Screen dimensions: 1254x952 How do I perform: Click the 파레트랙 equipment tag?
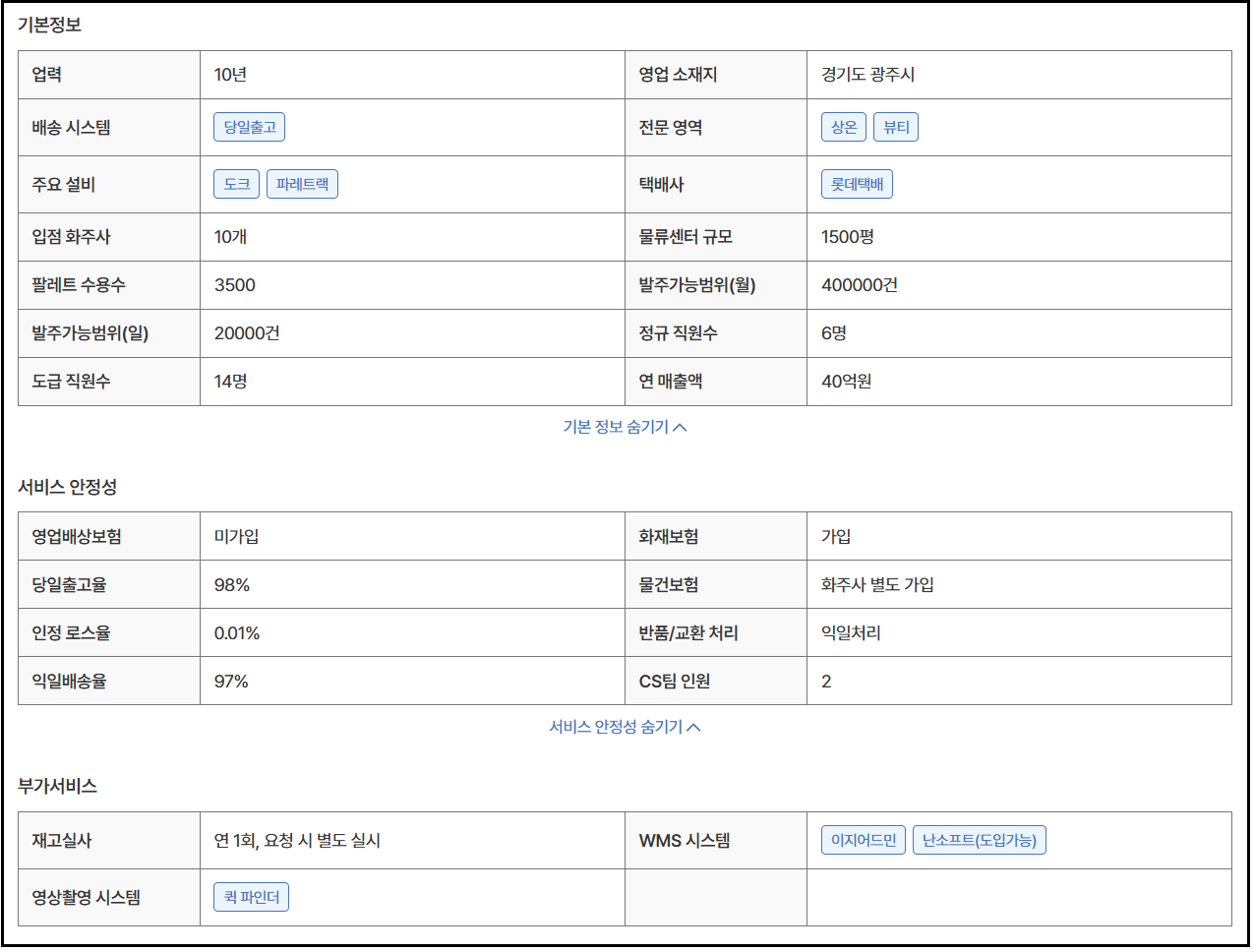click(x=302, y=184)
